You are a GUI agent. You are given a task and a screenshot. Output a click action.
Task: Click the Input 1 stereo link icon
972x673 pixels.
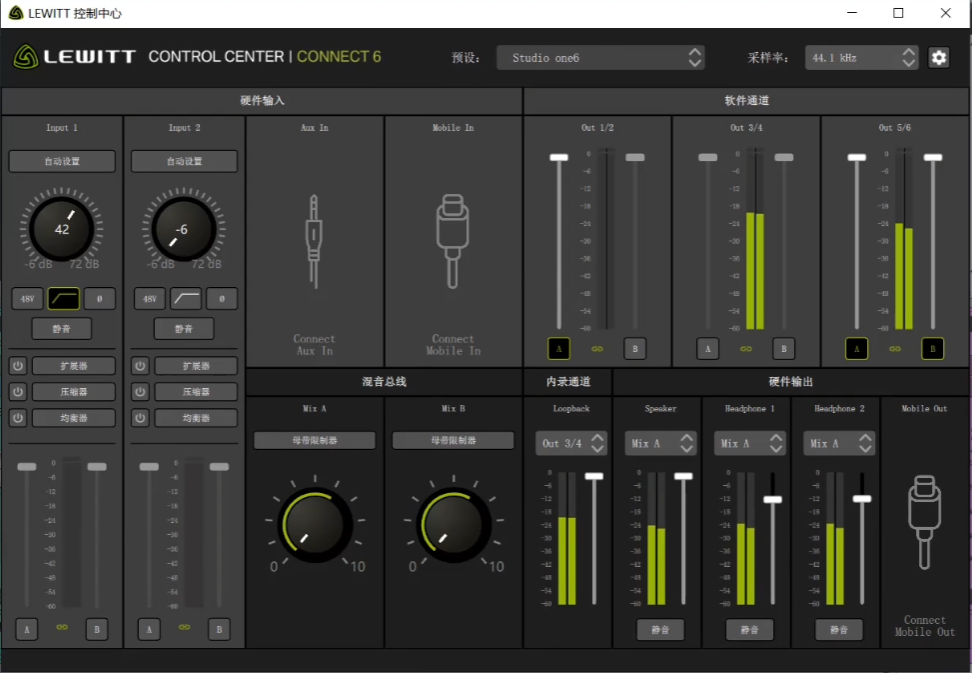click(62, 628)
